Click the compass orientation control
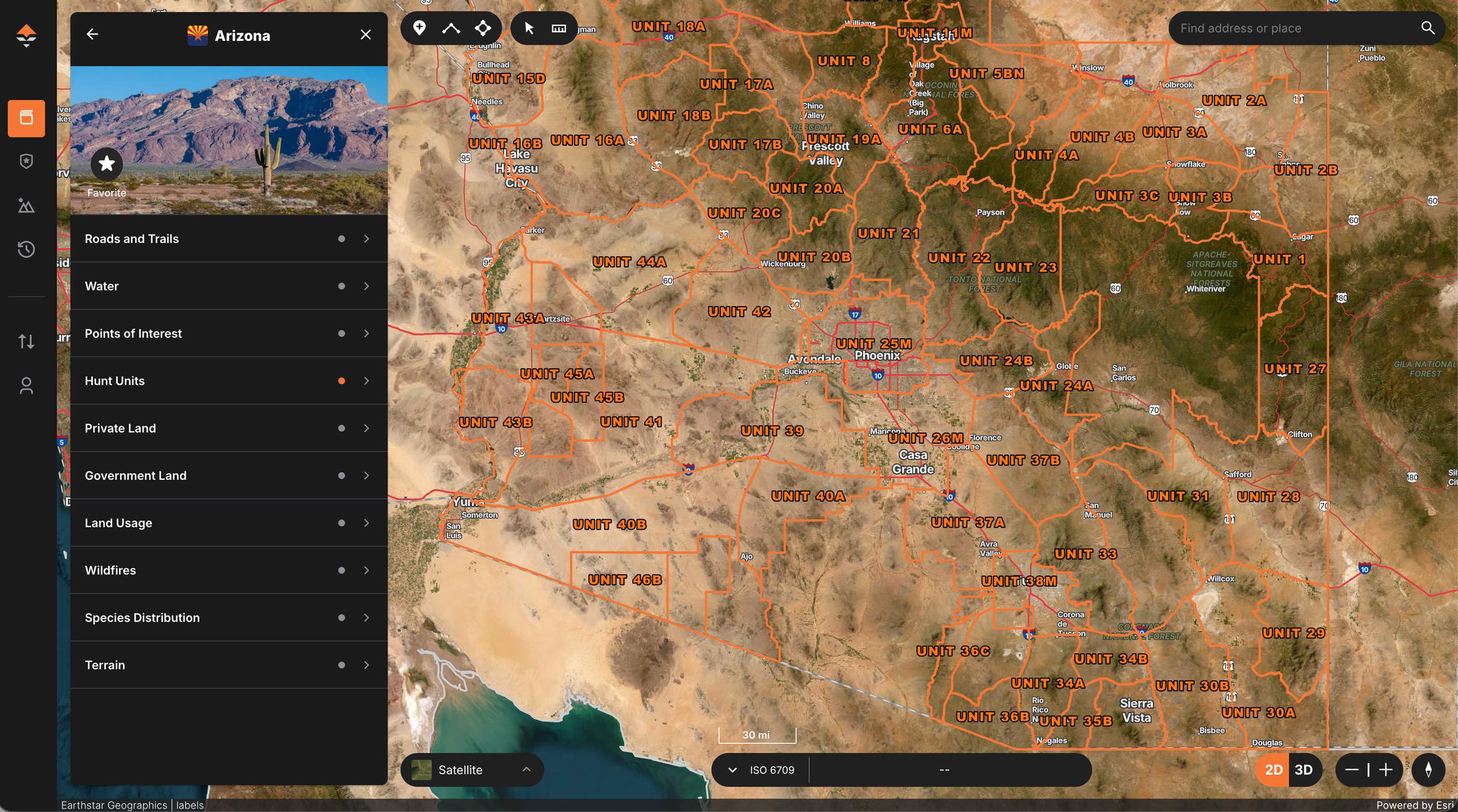This screenshot has height=812, width=1458. click(x=1428, y=769)
